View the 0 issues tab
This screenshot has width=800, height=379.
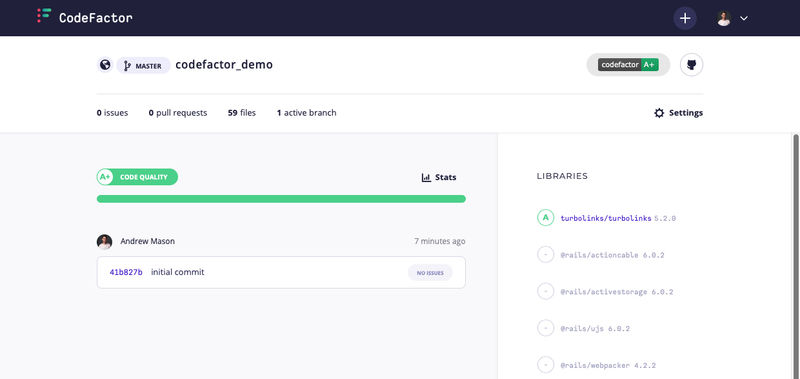coord(112,113)
